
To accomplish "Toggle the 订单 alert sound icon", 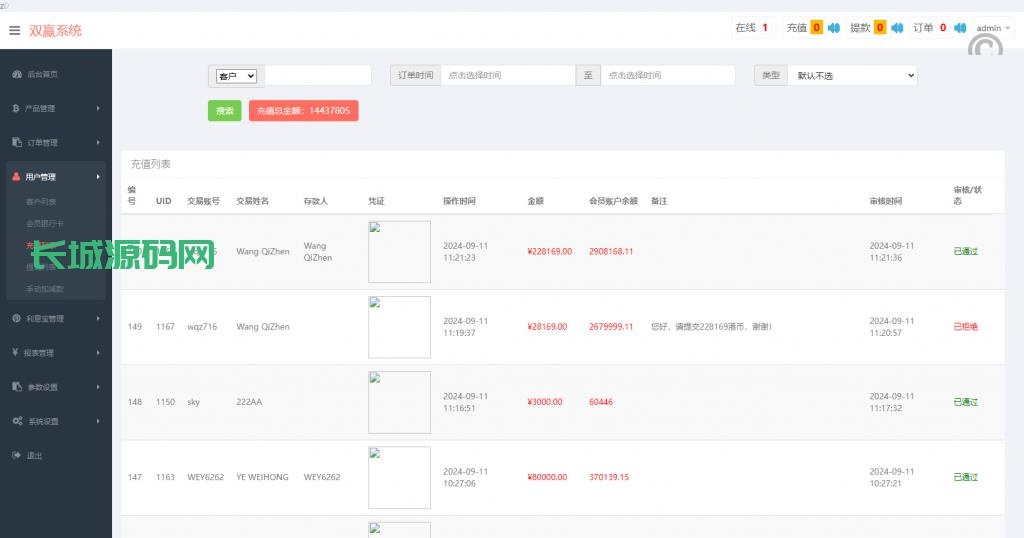I will coord(959,28).
